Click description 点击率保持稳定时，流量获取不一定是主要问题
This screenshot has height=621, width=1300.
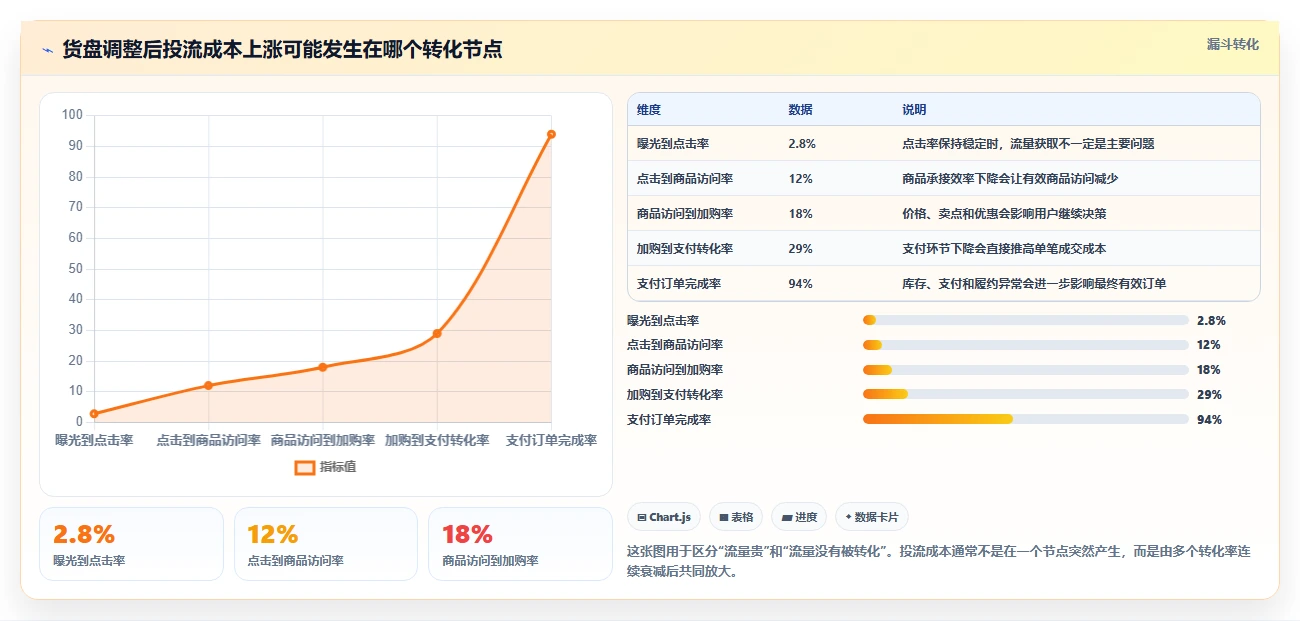(1028, 144)
